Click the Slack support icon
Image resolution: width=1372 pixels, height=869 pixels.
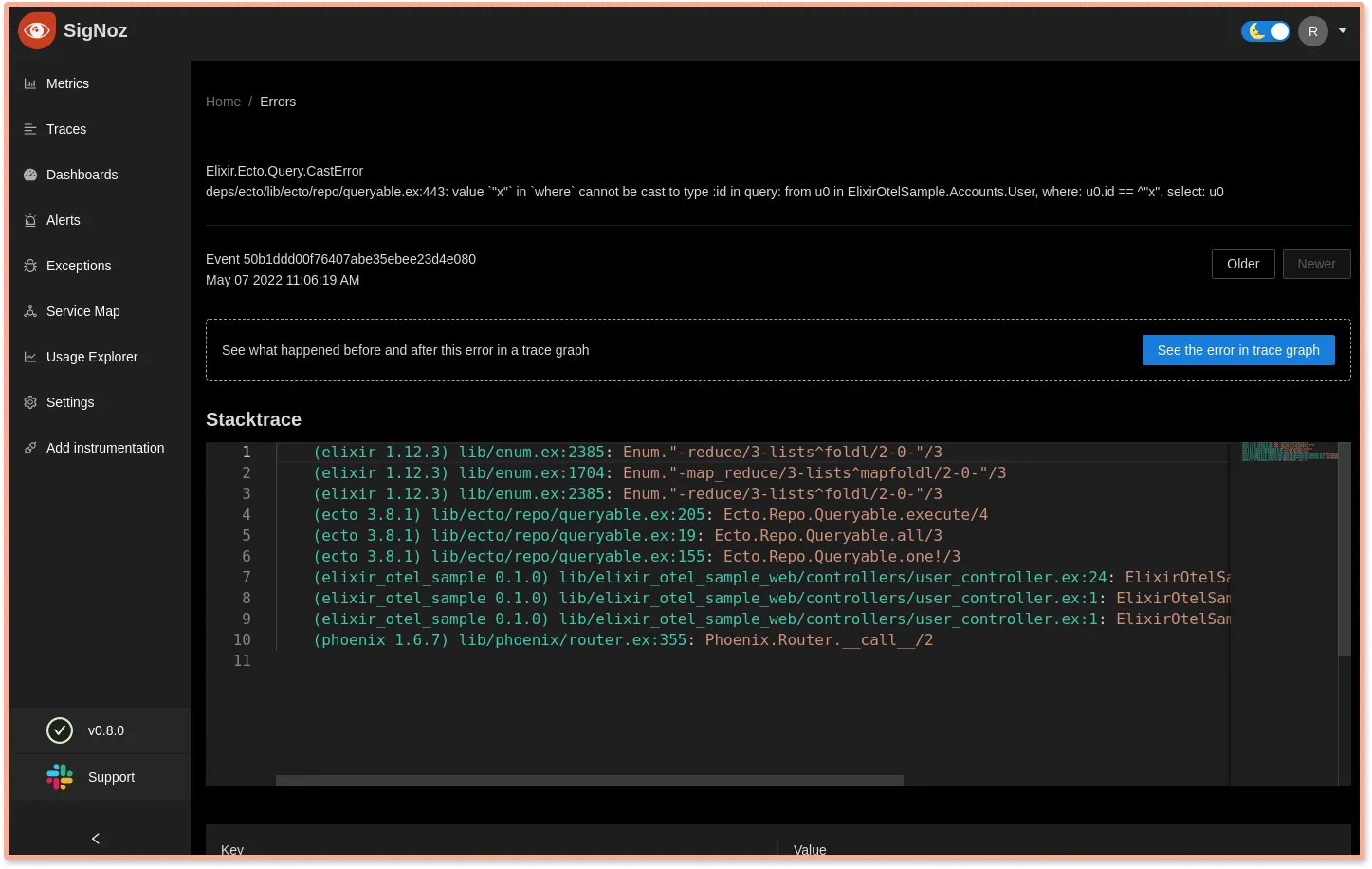(x=60, y=777)
